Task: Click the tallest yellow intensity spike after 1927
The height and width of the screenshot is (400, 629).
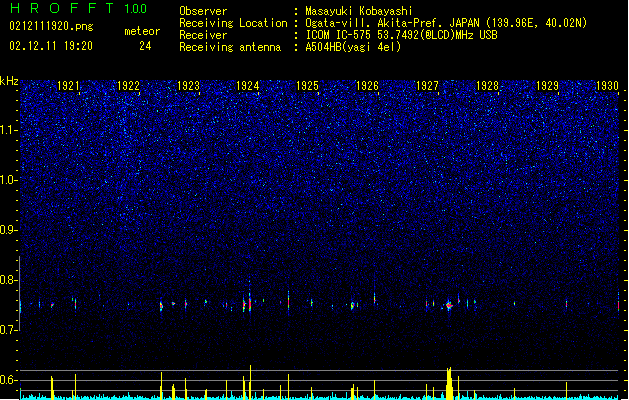Action: (449, 383)
